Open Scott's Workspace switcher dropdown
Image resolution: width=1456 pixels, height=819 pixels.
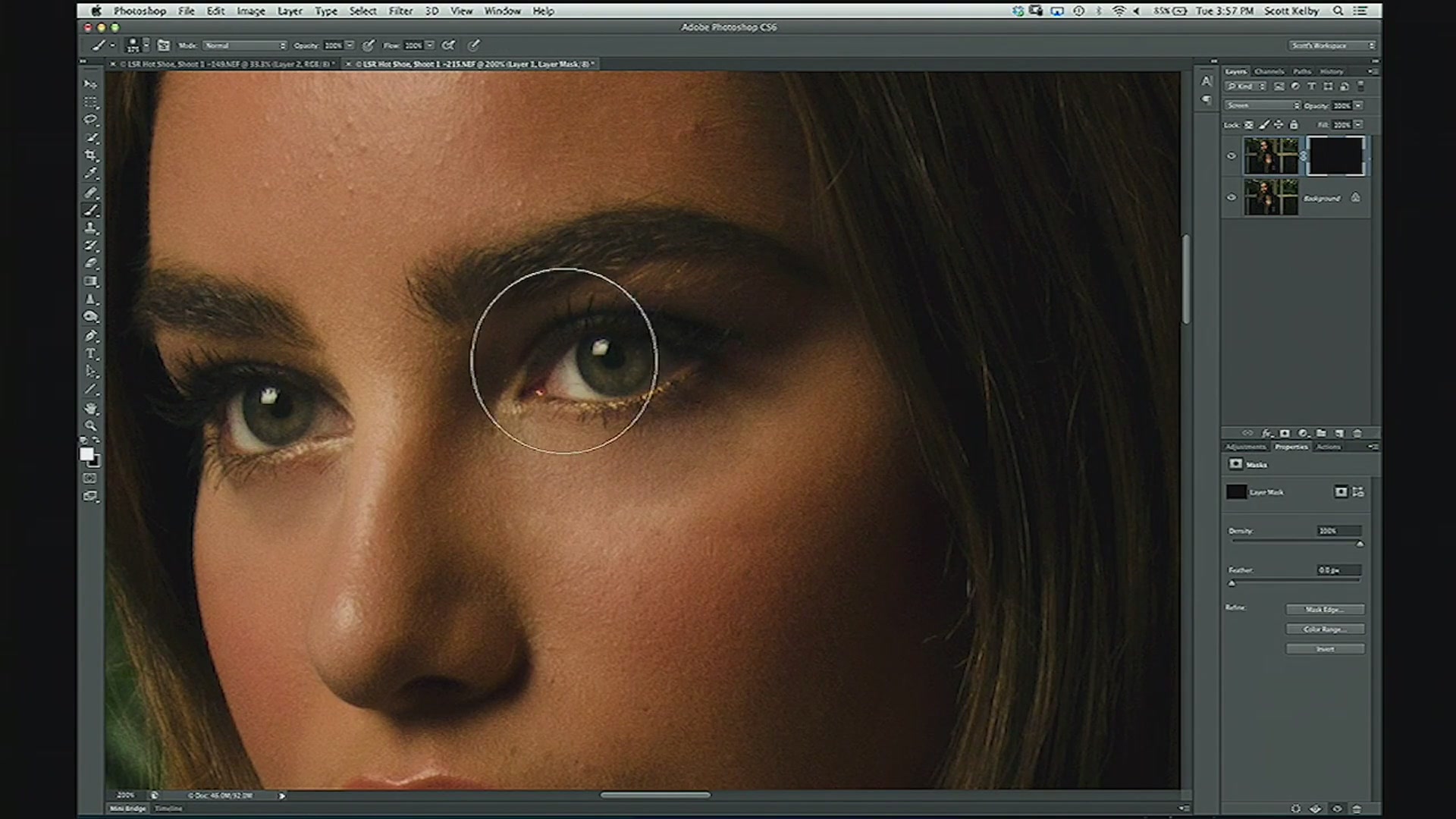[1332, 45]
